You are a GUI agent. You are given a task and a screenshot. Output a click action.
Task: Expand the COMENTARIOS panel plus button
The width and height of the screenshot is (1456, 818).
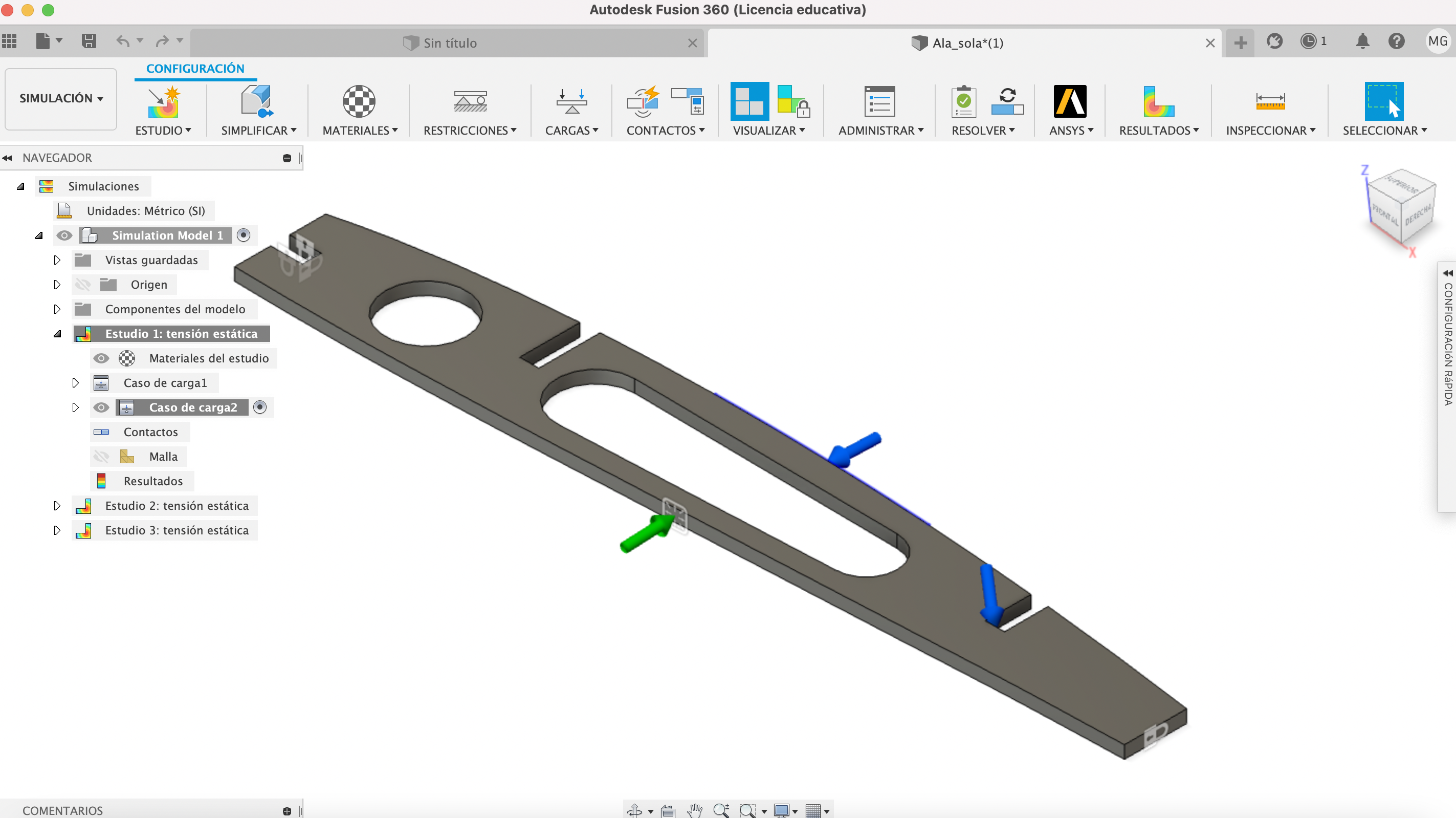pyautogui.click(x=287, y=811)
